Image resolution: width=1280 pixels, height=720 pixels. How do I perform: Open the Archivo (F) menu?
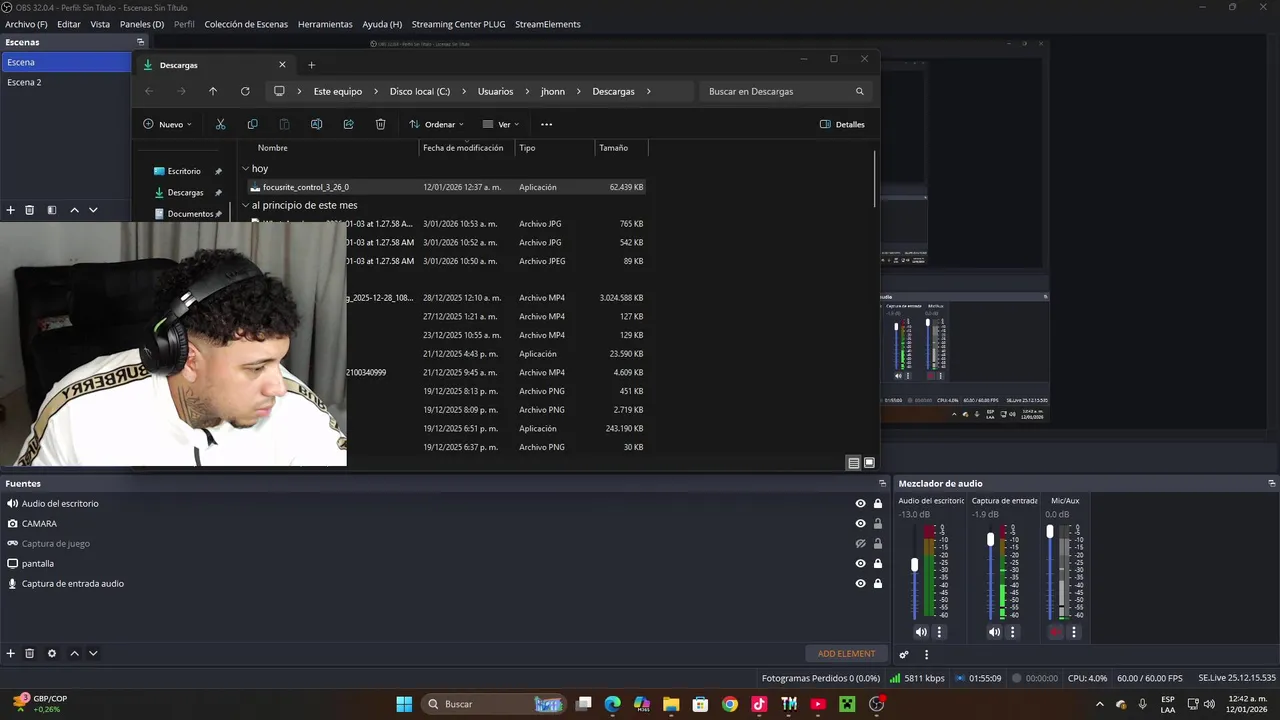pyautogui.click(x=26, y=24)
